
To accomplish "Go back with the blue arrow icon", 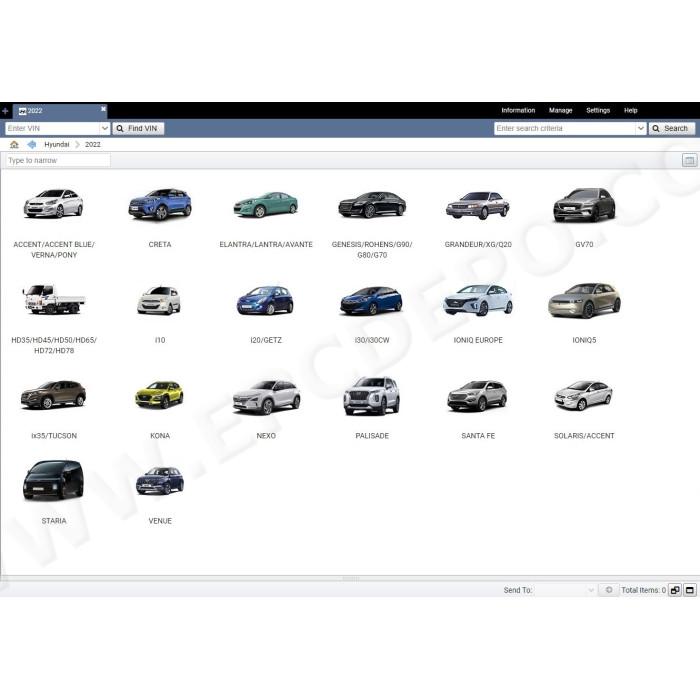I will click(32, 145).
